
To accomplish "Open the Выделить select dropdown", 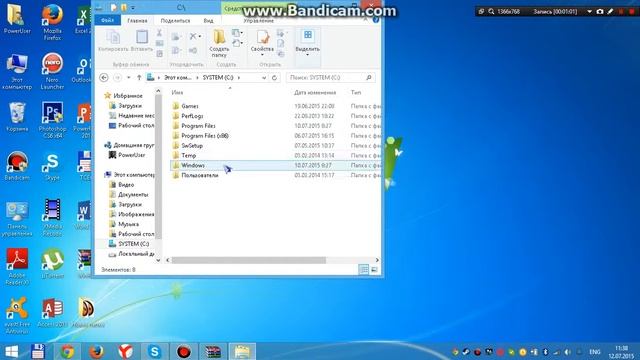I will click(x=307, y=42).
